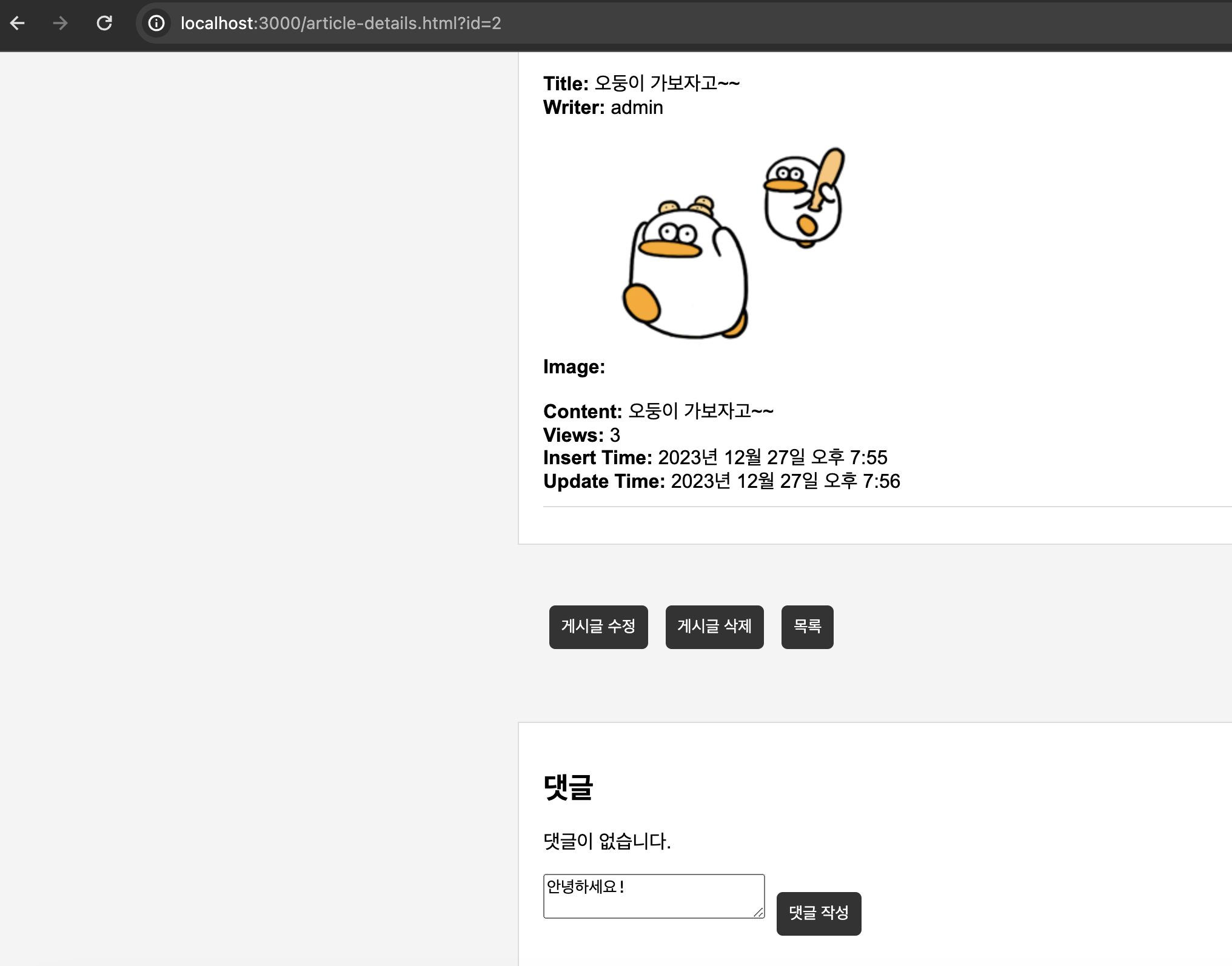Click the Views: 3 text
The image size is (1232, 966).
[581, 435]
